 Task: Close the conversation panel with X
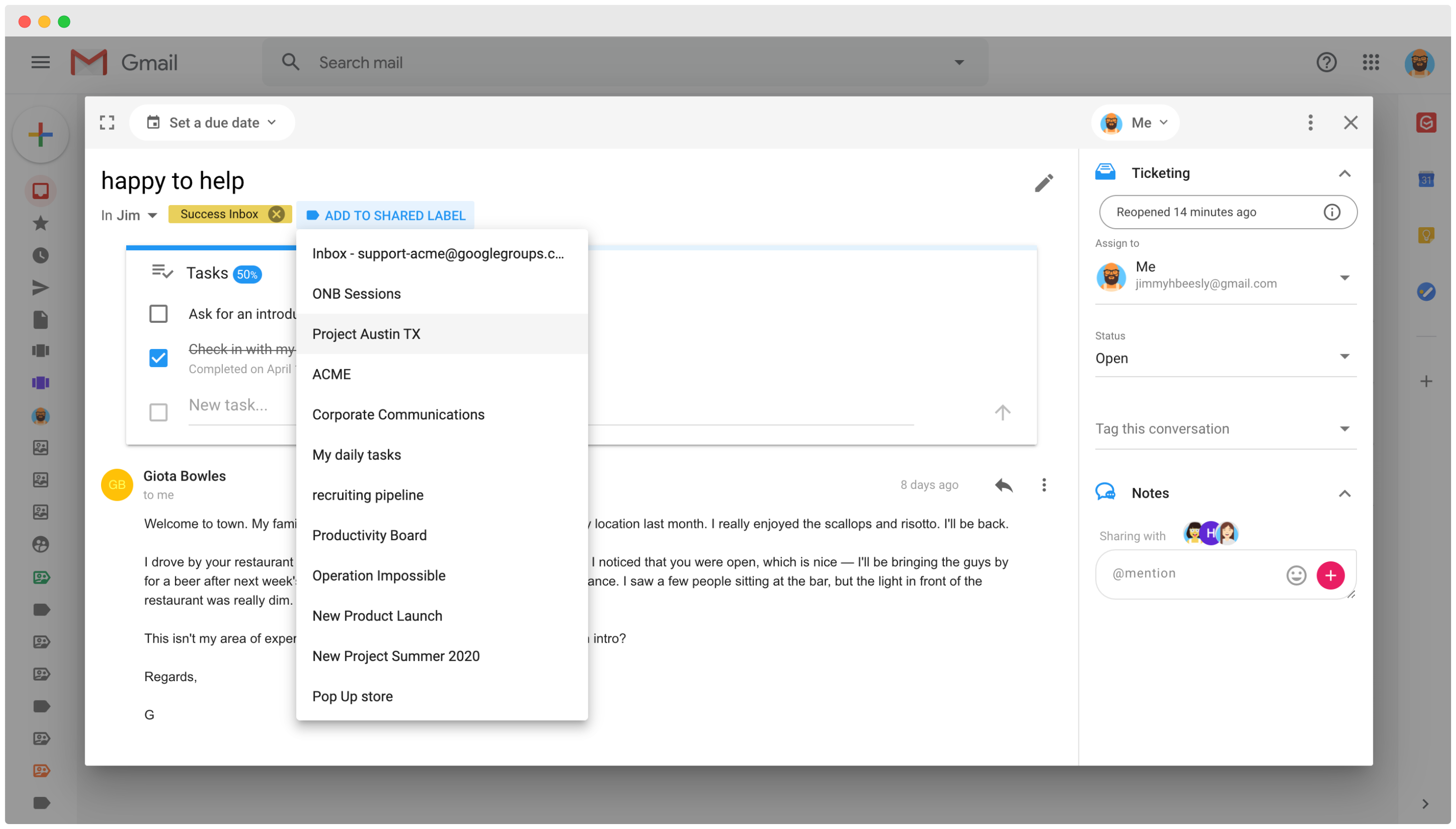click(x=1350, y=122)
